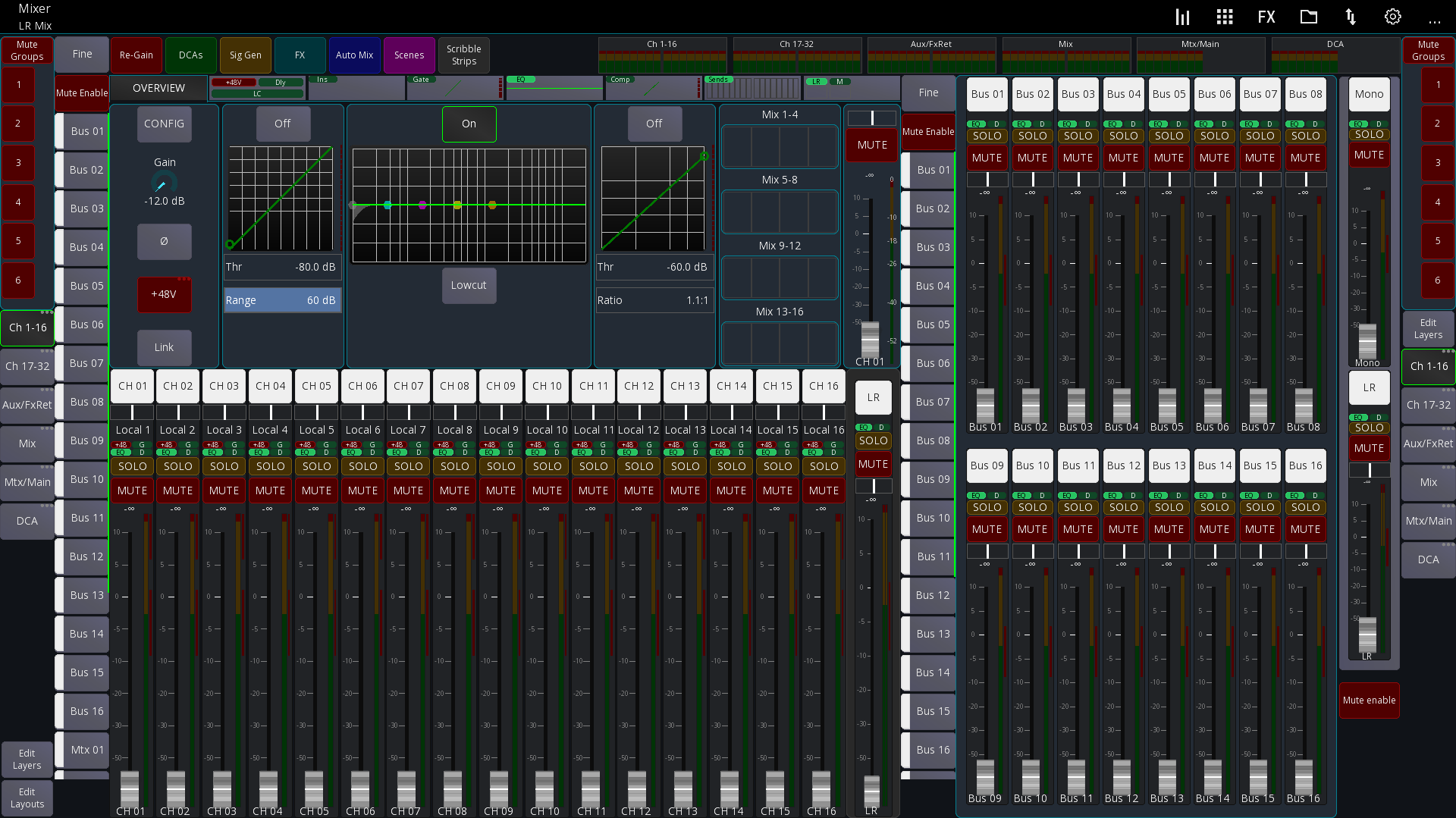
Task: Select the Aux/FxRet layer tab
Action: (x=27, y=404)
